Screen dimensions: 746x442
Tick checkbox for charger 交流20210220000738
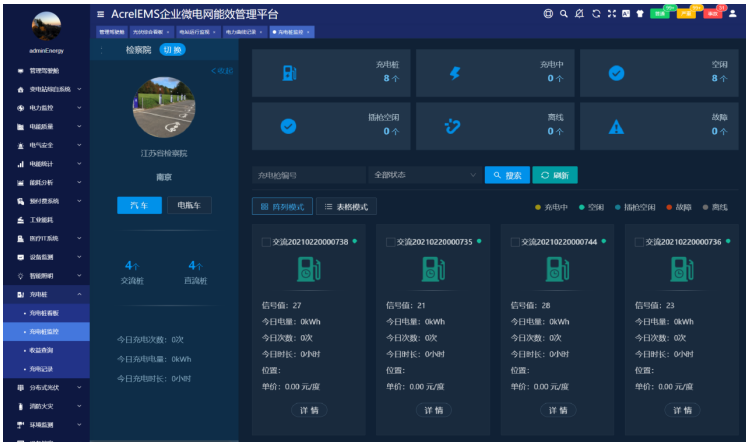[266, 242]
